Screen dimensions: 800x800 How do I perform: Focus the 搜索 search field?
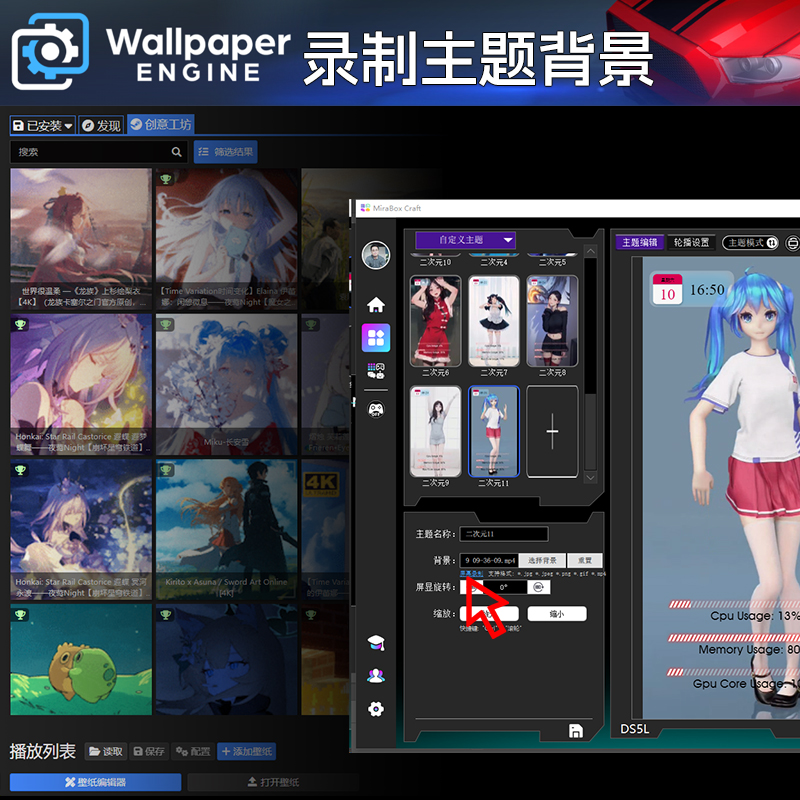pyautogui.click(x=99, y=152)
